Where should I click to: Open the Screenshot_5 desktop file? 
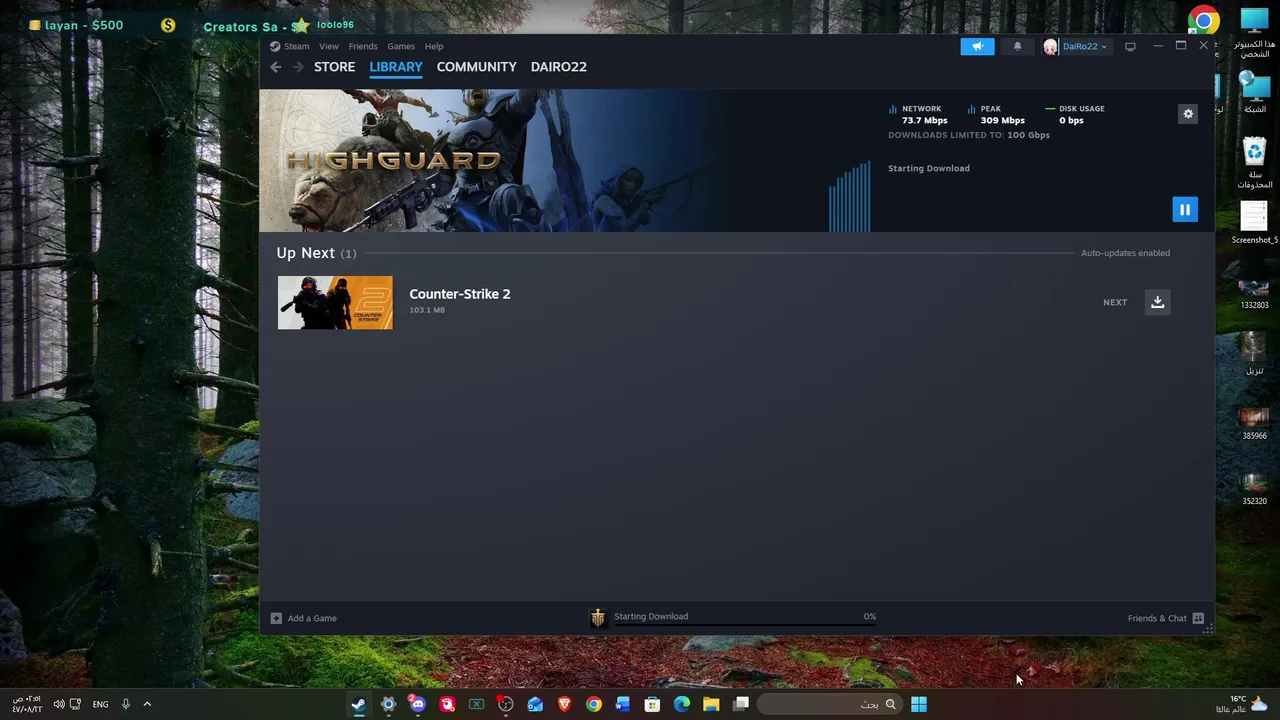[x=1254, y=223]
